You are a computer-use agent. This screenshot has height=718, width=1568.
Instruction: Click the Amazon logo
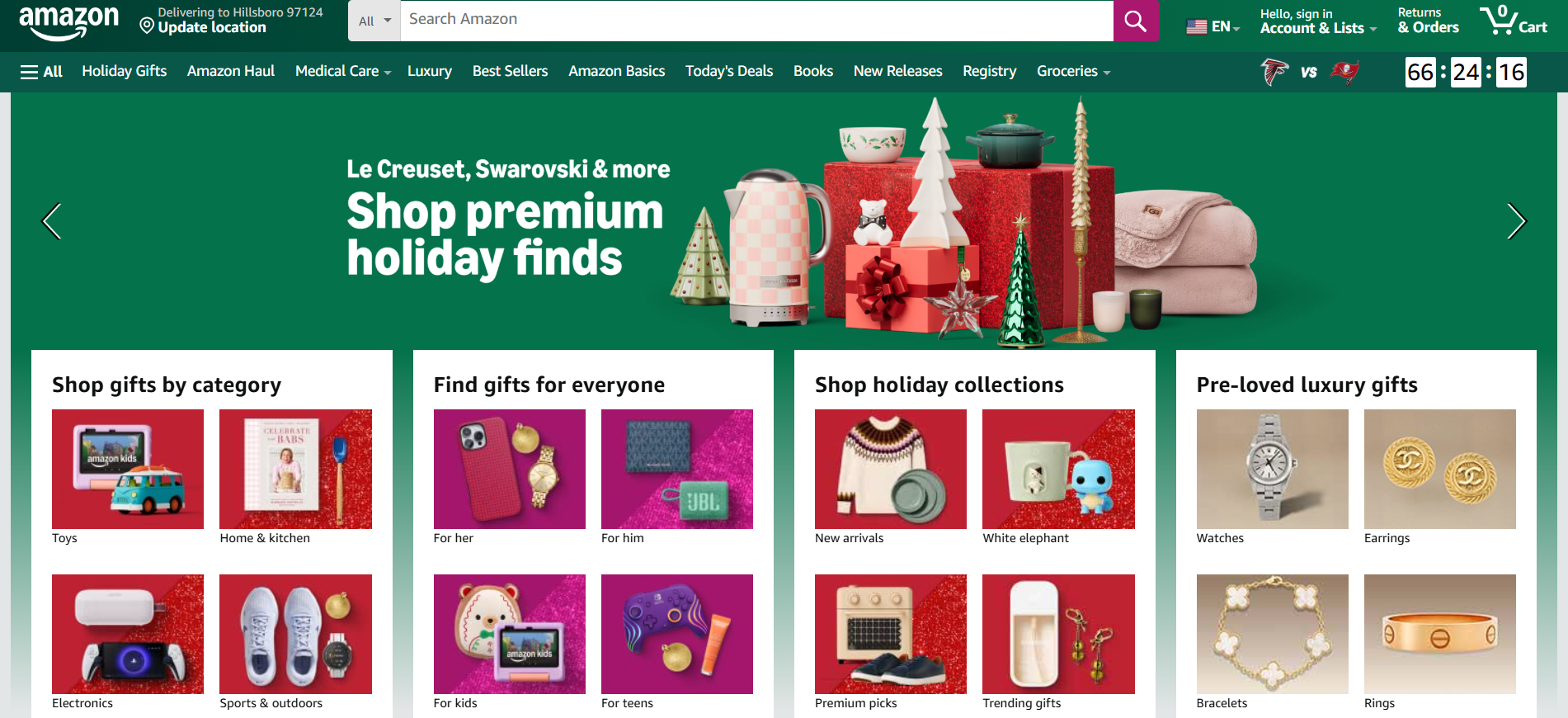click(68, 22)
